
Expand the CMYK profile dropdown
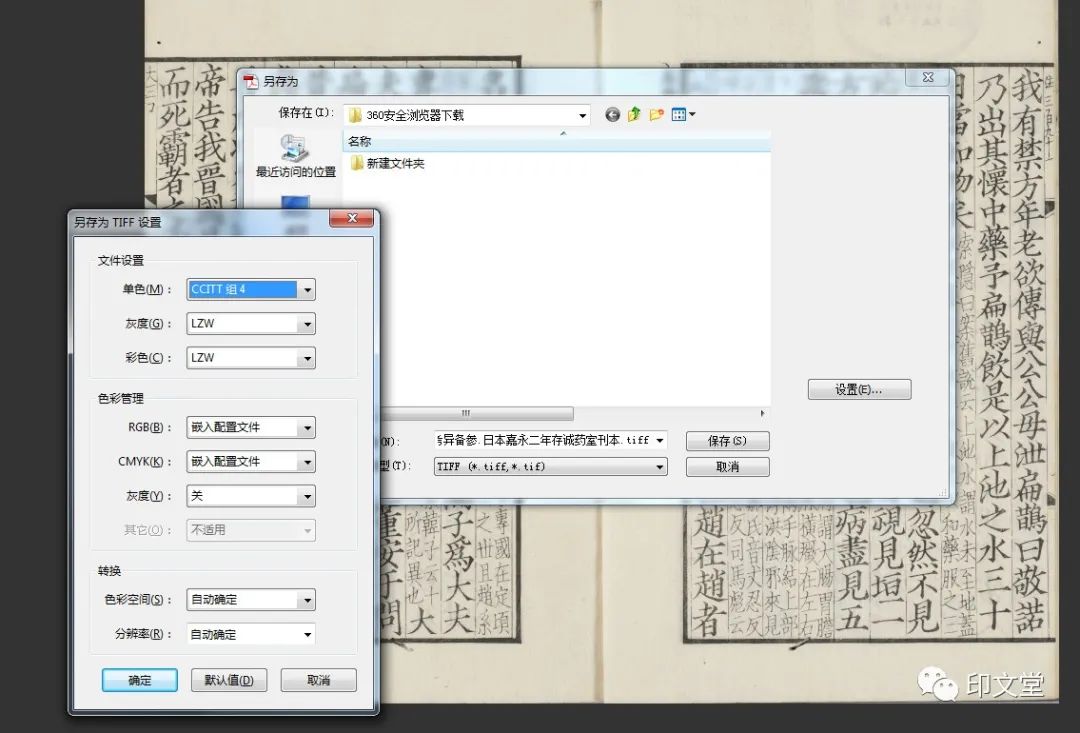coord(307,462)
